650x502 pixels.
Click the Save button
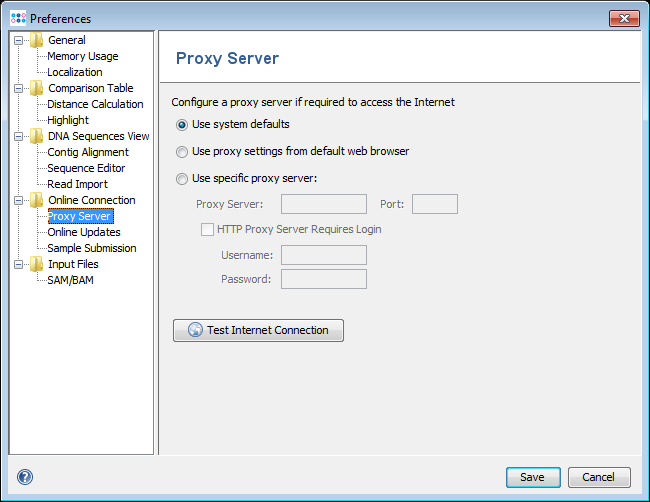point(533,477)
